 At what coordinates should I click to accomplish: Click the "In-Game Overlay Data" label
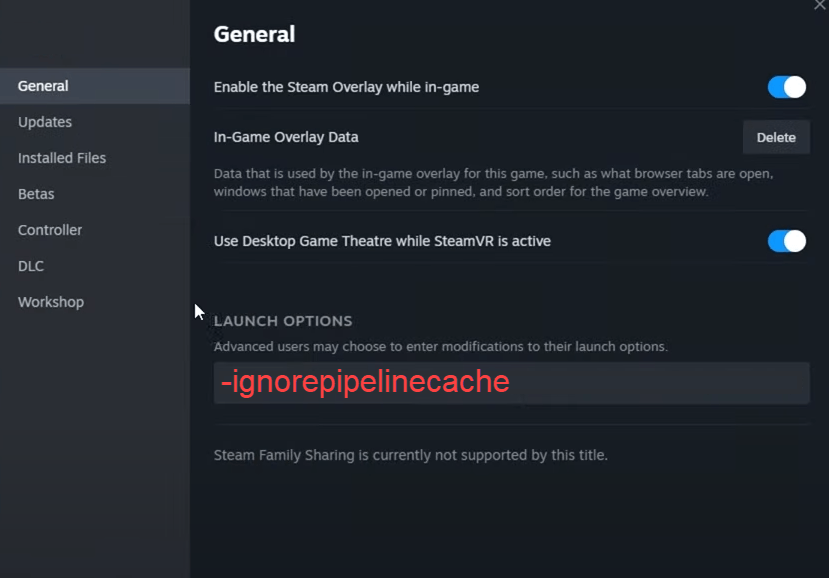pos(286,137)
